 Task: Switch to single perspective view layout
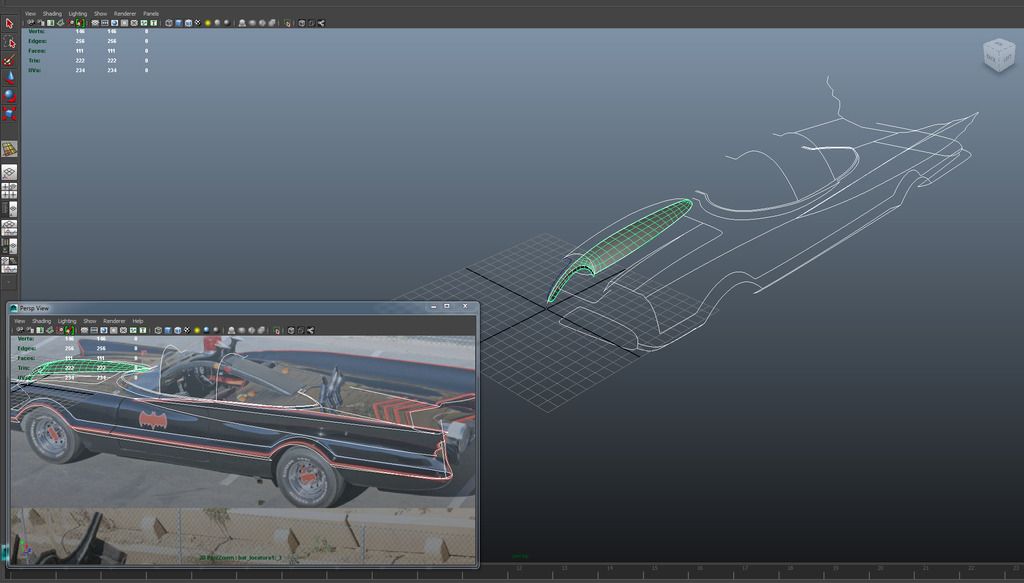pos(9,172)
